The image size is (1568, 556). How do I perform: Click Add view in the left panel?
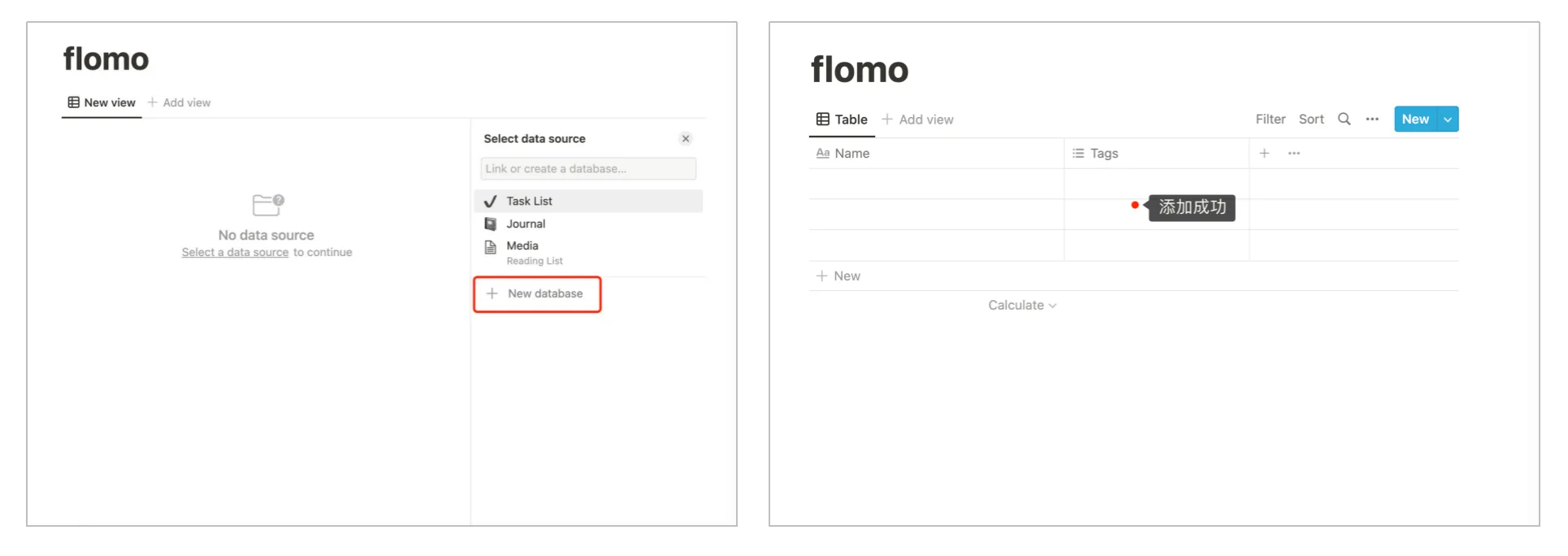point(180,102)
